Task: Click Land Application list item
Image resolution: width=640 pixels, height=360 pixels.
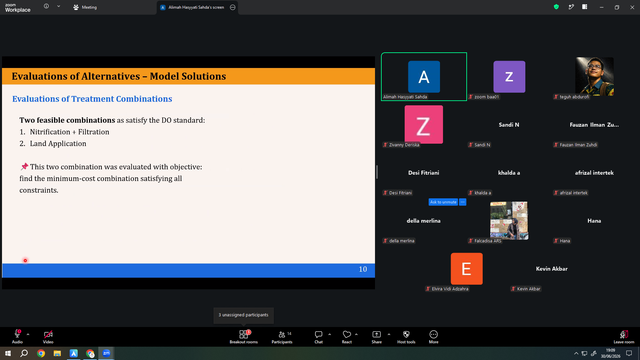Action: point(58,144)
